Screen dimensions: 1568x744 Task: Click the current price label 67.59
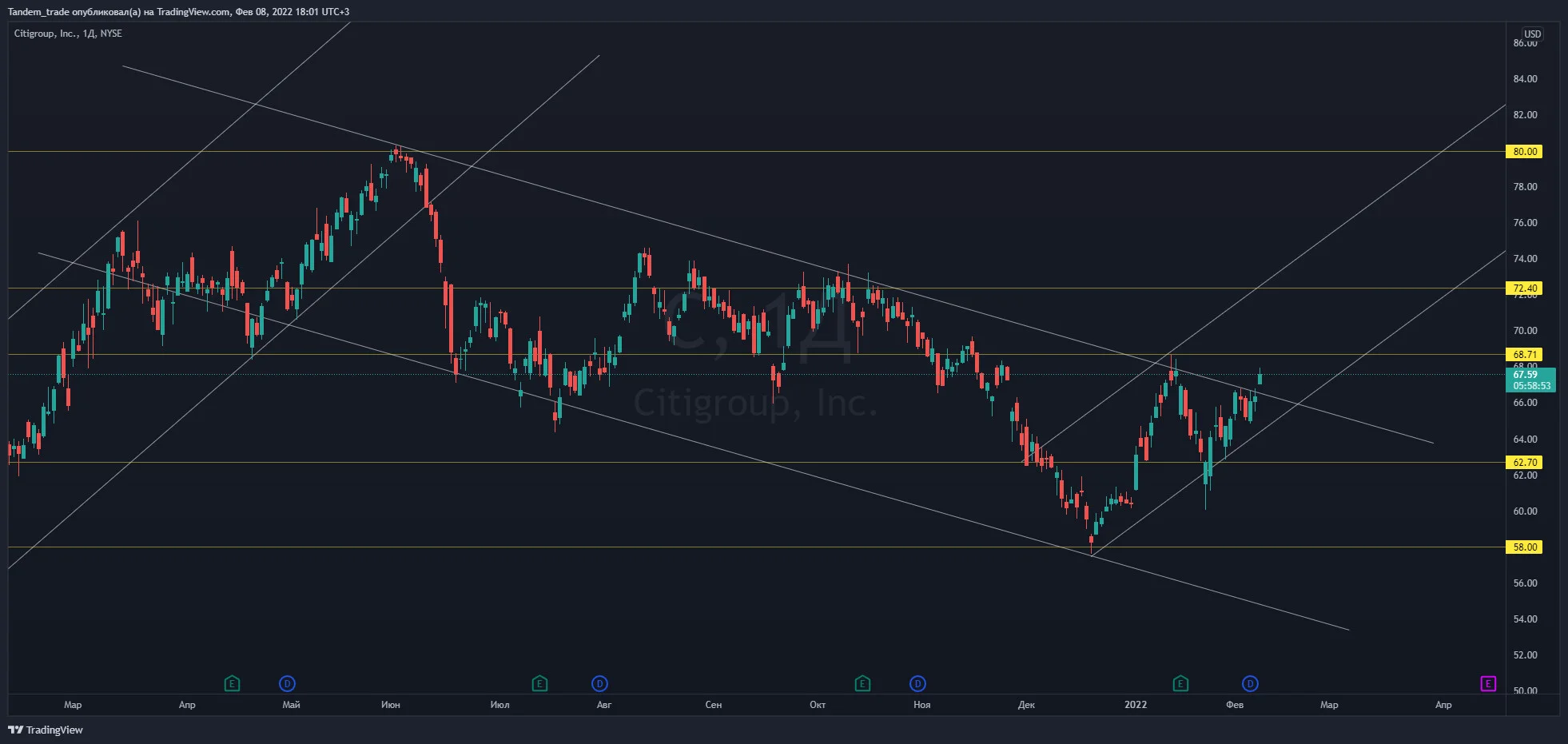(x=1530, y=380)
